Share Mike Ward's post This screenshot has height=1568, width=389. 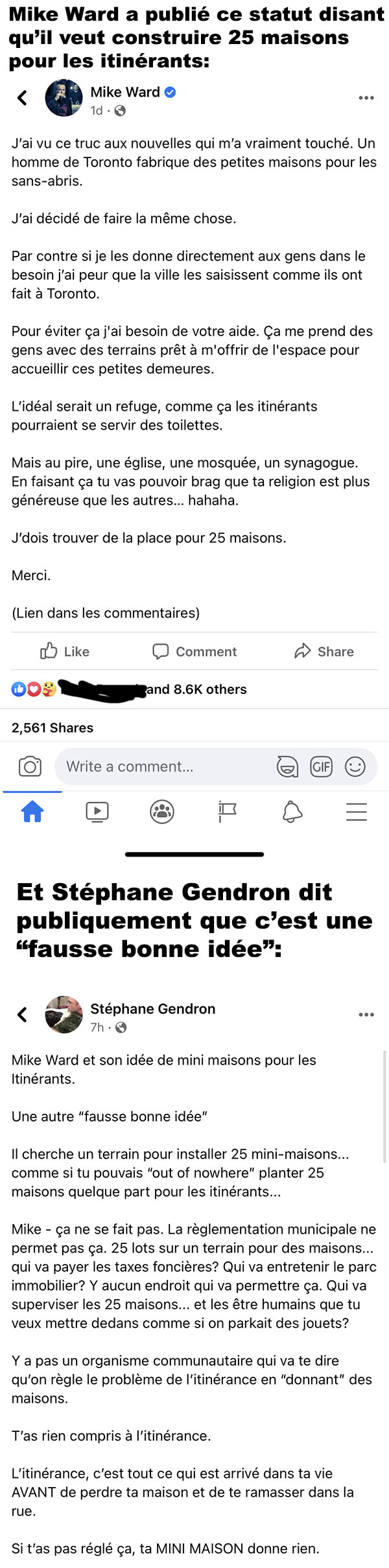coord(324,651)
